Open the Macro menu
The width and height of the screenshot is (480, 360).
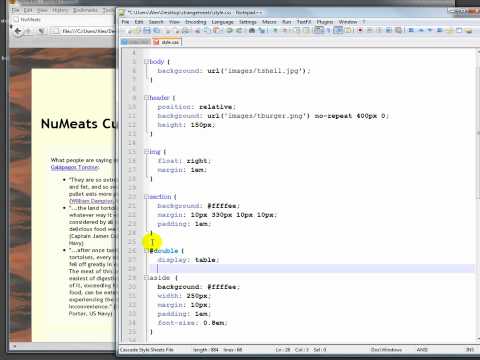click(269, 22)
